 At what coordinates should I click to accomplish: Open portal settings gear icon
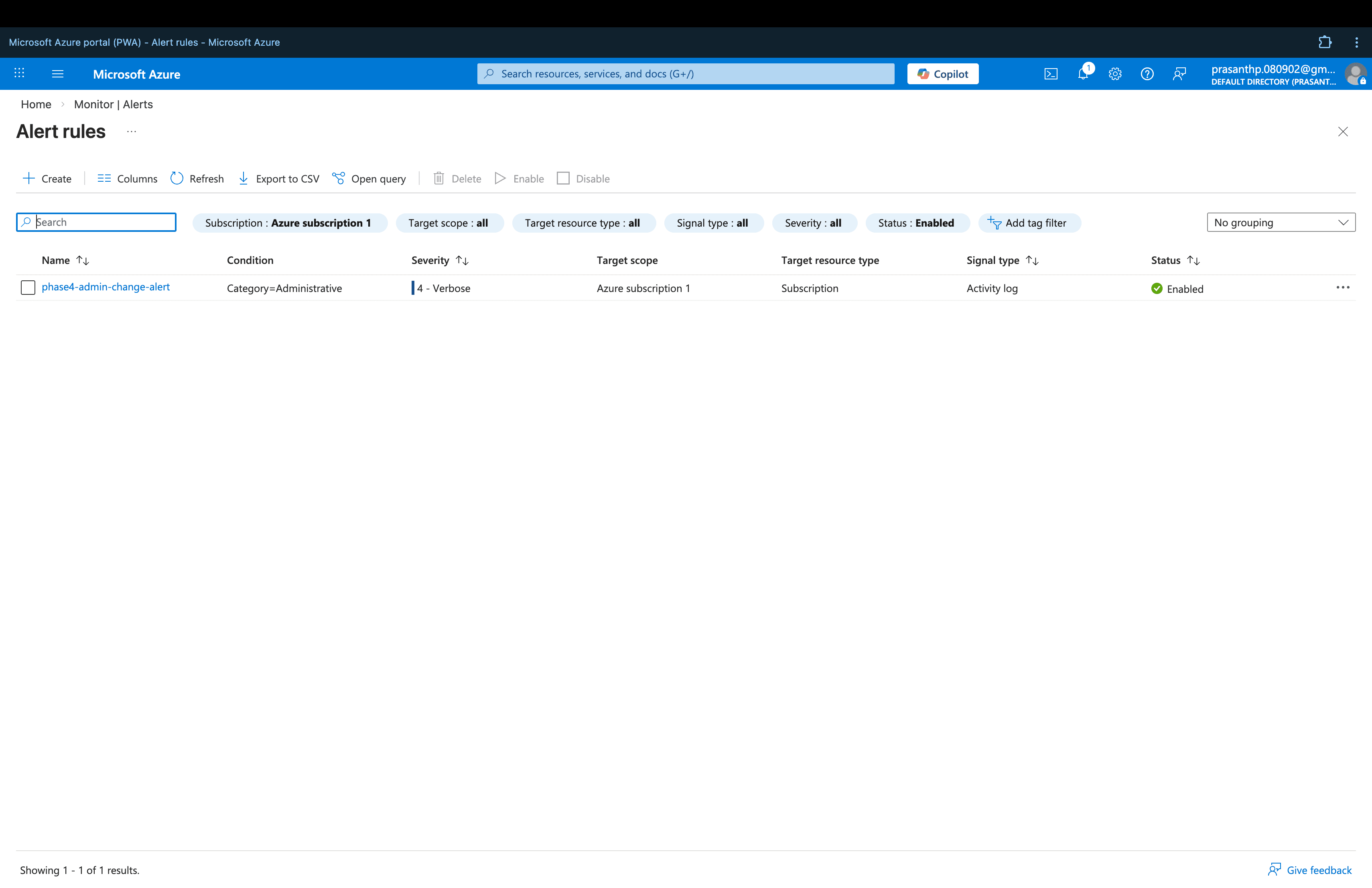coord(1115,74)
